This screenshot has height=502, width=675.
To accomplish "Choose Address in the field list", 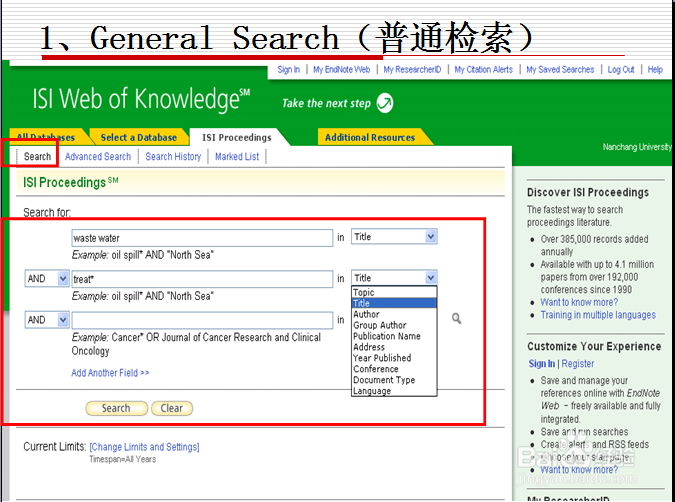I will [x=394, y=347].
